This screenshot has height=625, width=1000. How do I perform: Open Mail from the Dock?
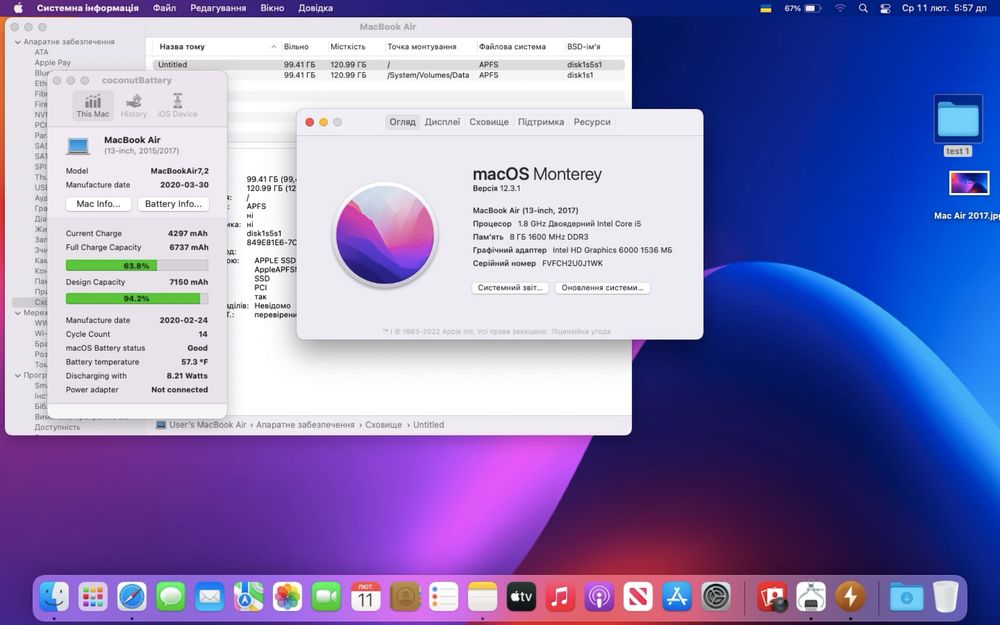(x=210, y=597)
